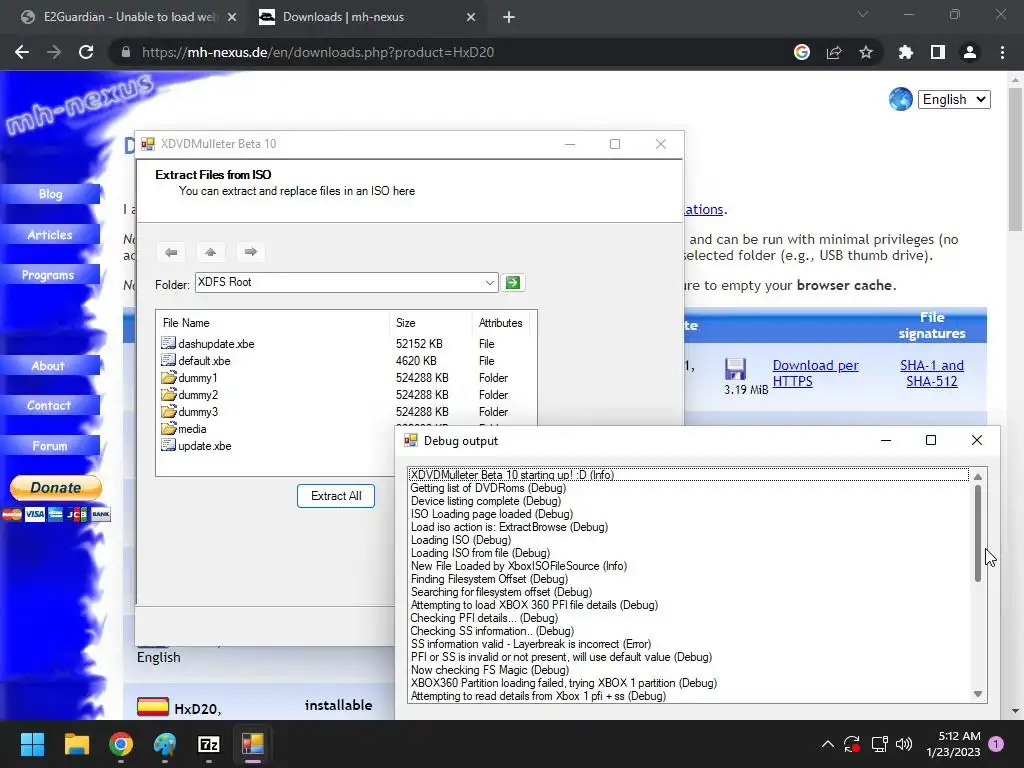Open About in the website sidebar
Image resolution: width=1024 pixels, height=768 pixels.
click(x=50, y=366)
